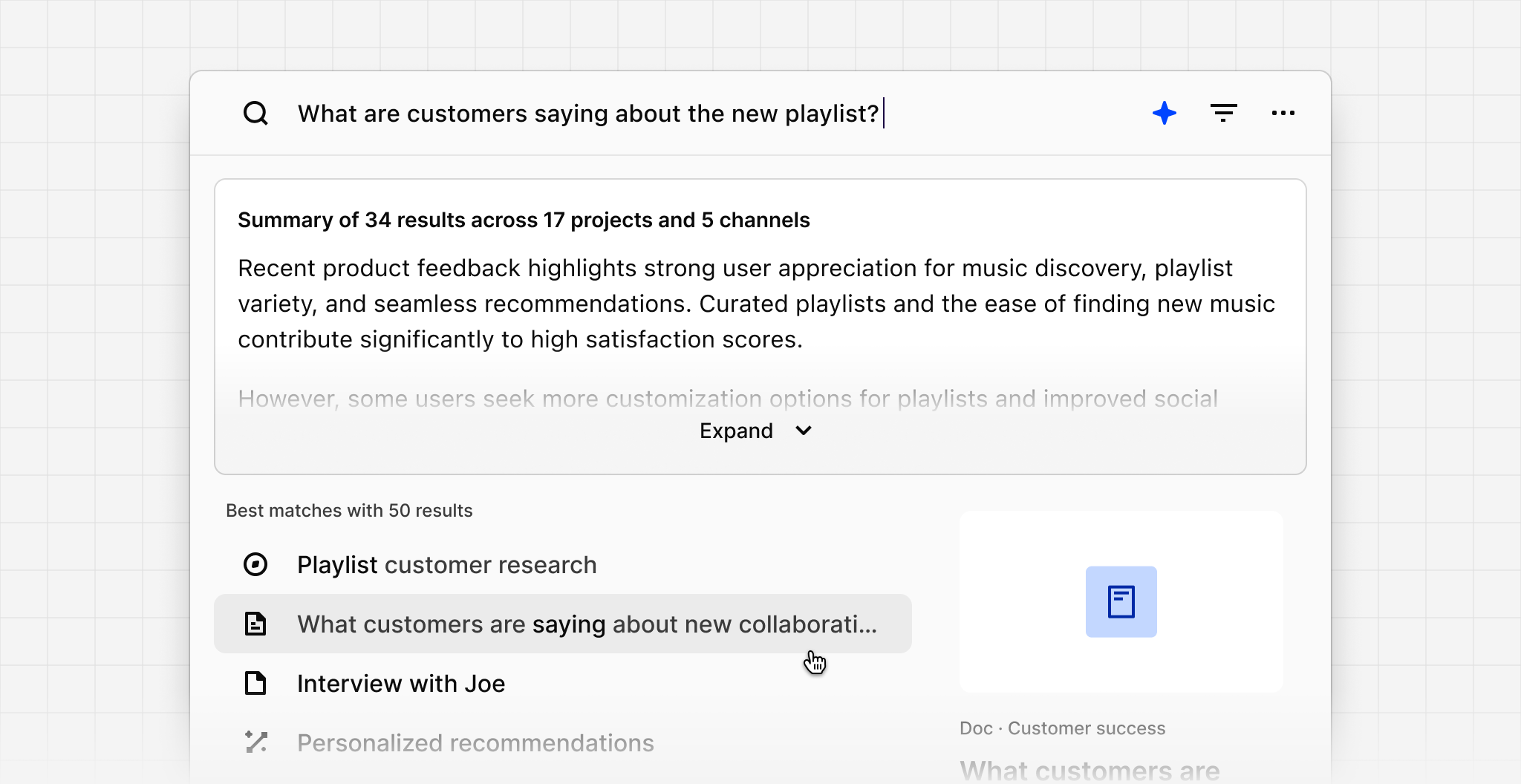Open Personalized recommendations

[x=475, y=742]
